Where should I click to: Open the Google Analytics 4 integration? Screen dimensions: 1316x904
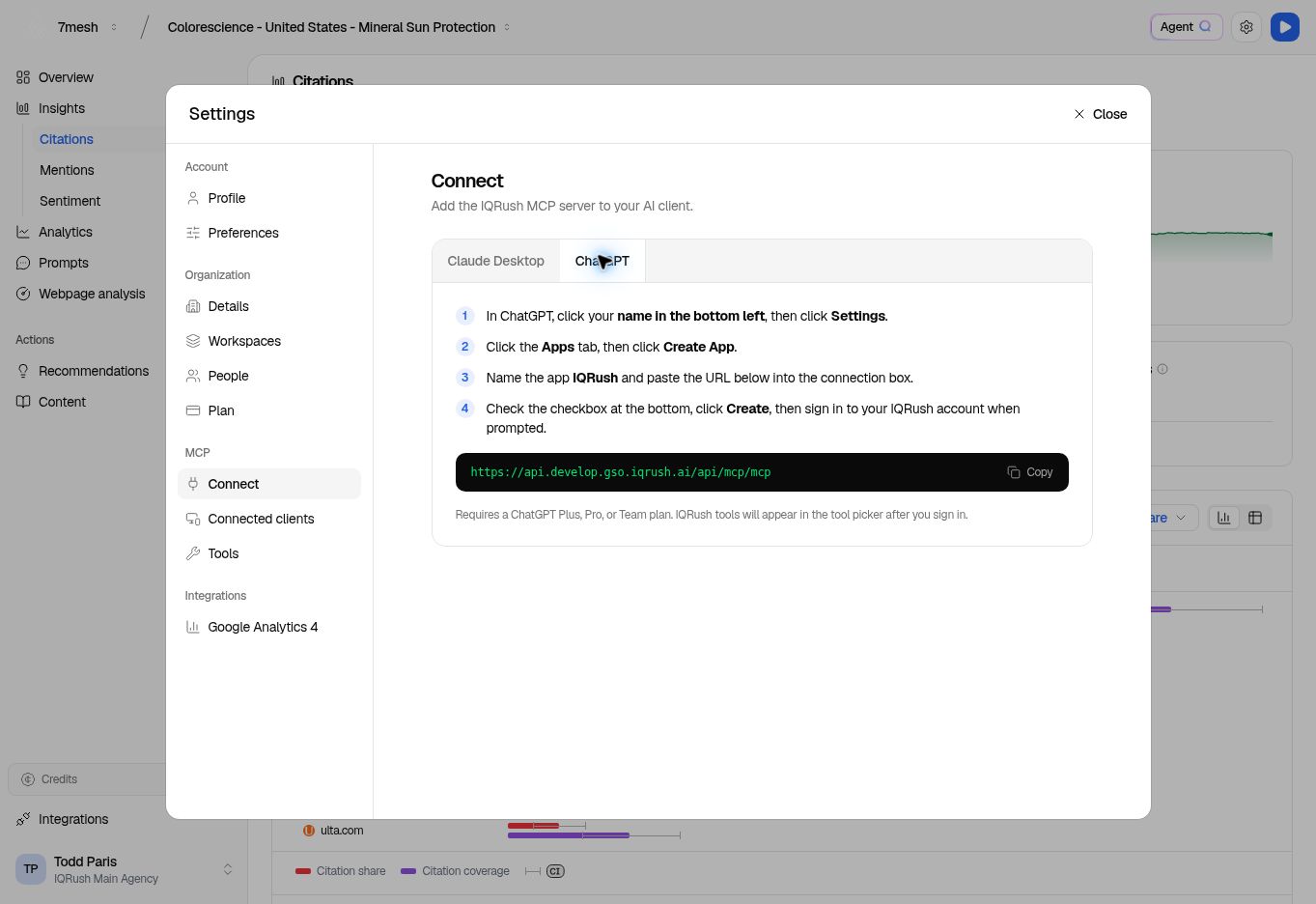pyautogui.click(x=269, y=627)
